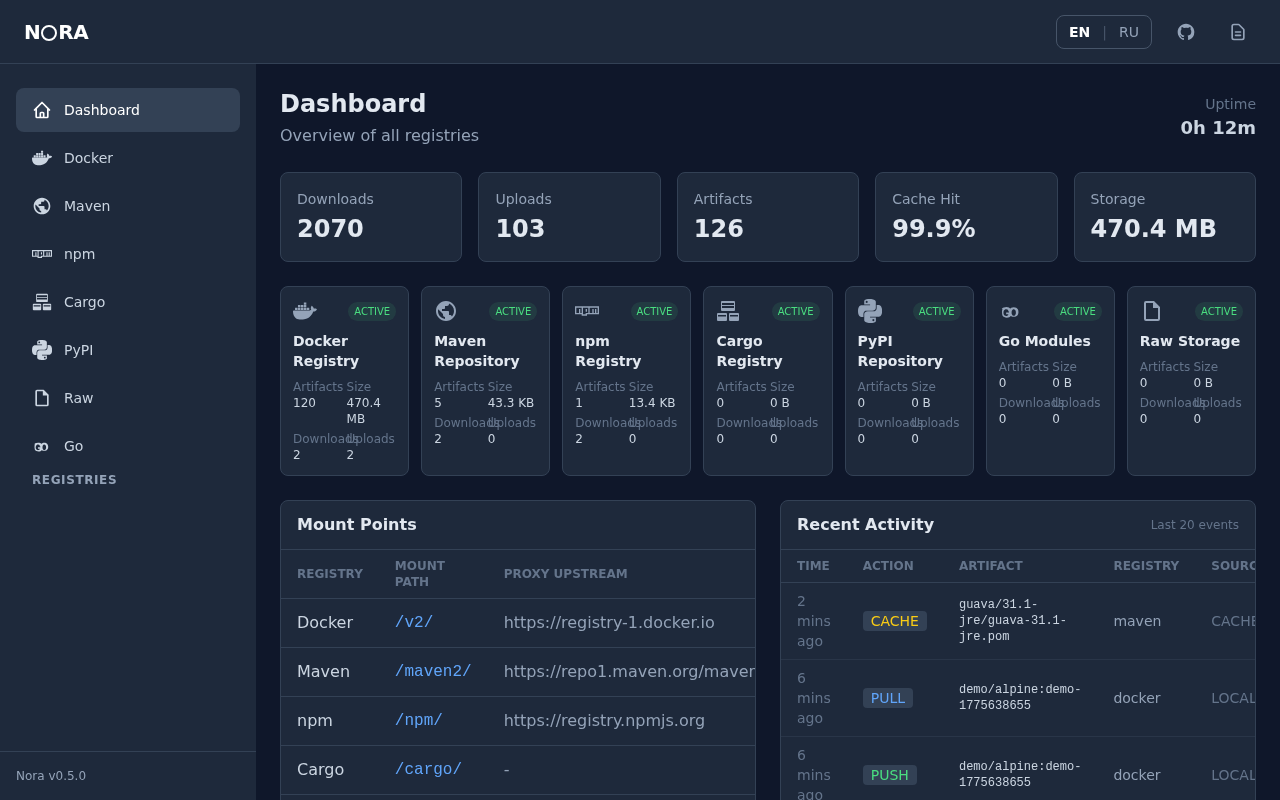The image size is (1280, 800).
Task: Click the Dashboard home icon
Action: (x=41, y=110)
